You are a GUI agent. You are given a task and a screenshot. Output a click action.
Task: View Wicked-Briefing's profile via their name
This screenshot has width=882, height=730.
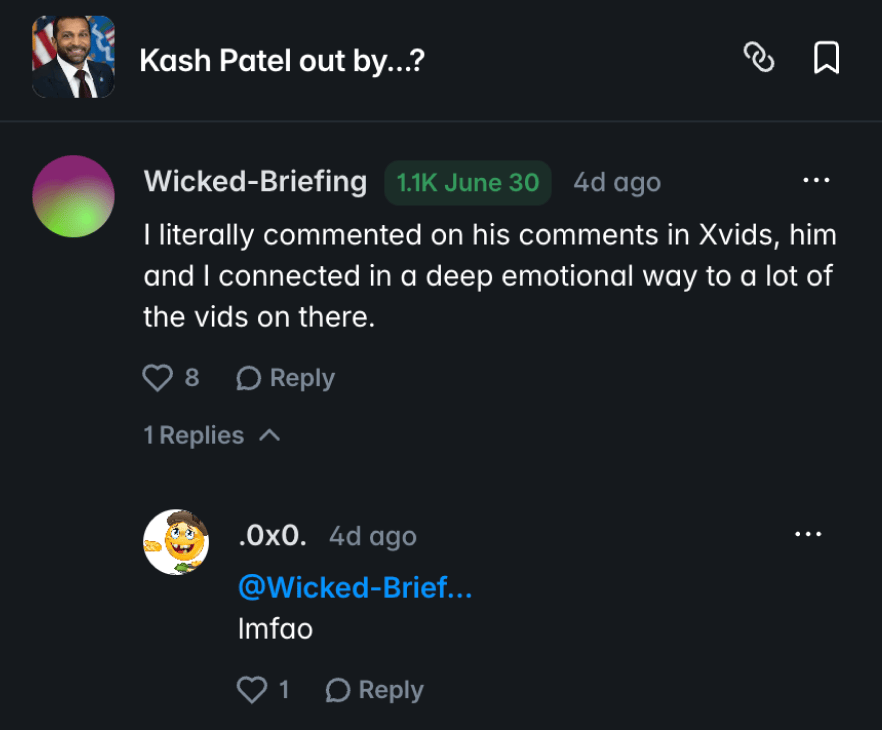tap(255, 182)
